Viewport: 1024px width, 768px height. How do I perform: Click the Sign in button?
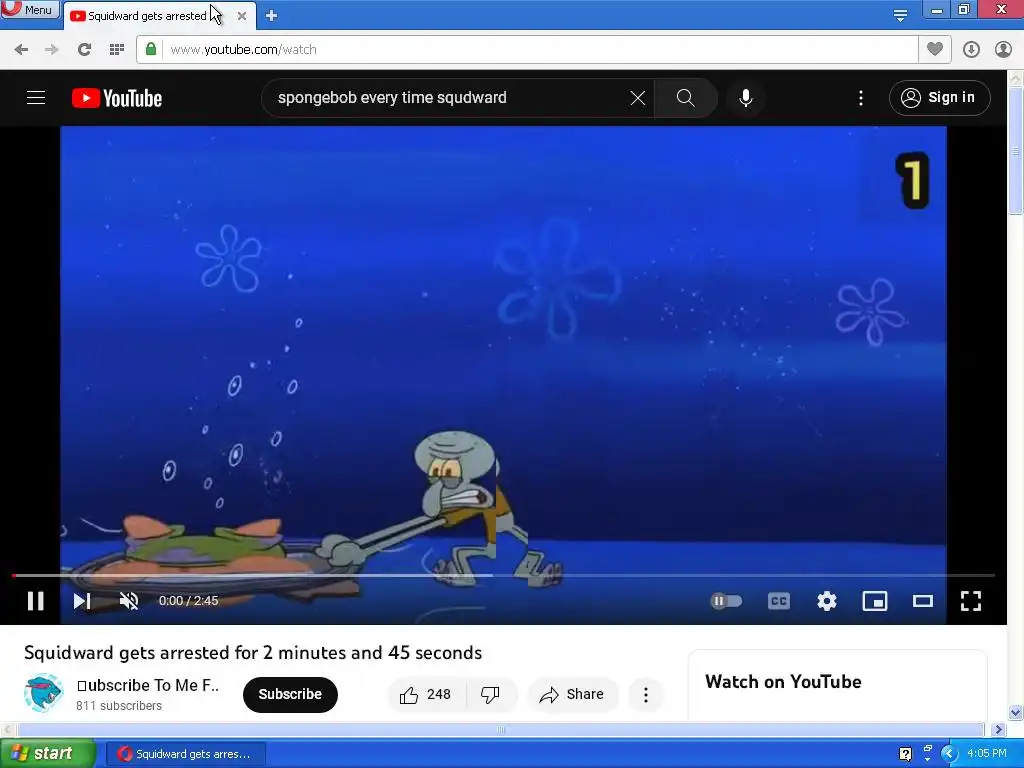(x=939, y=98)
